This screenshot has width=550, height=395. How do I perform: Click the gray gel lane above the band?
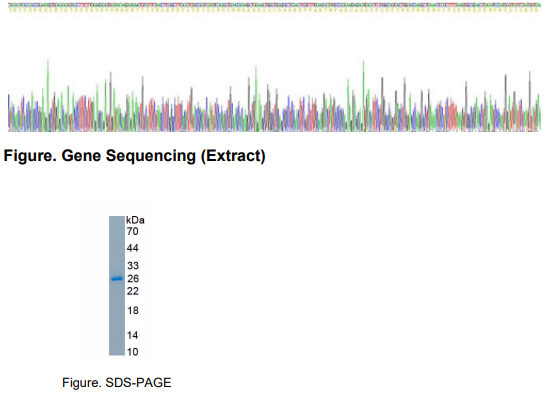[x=117, y=246]
